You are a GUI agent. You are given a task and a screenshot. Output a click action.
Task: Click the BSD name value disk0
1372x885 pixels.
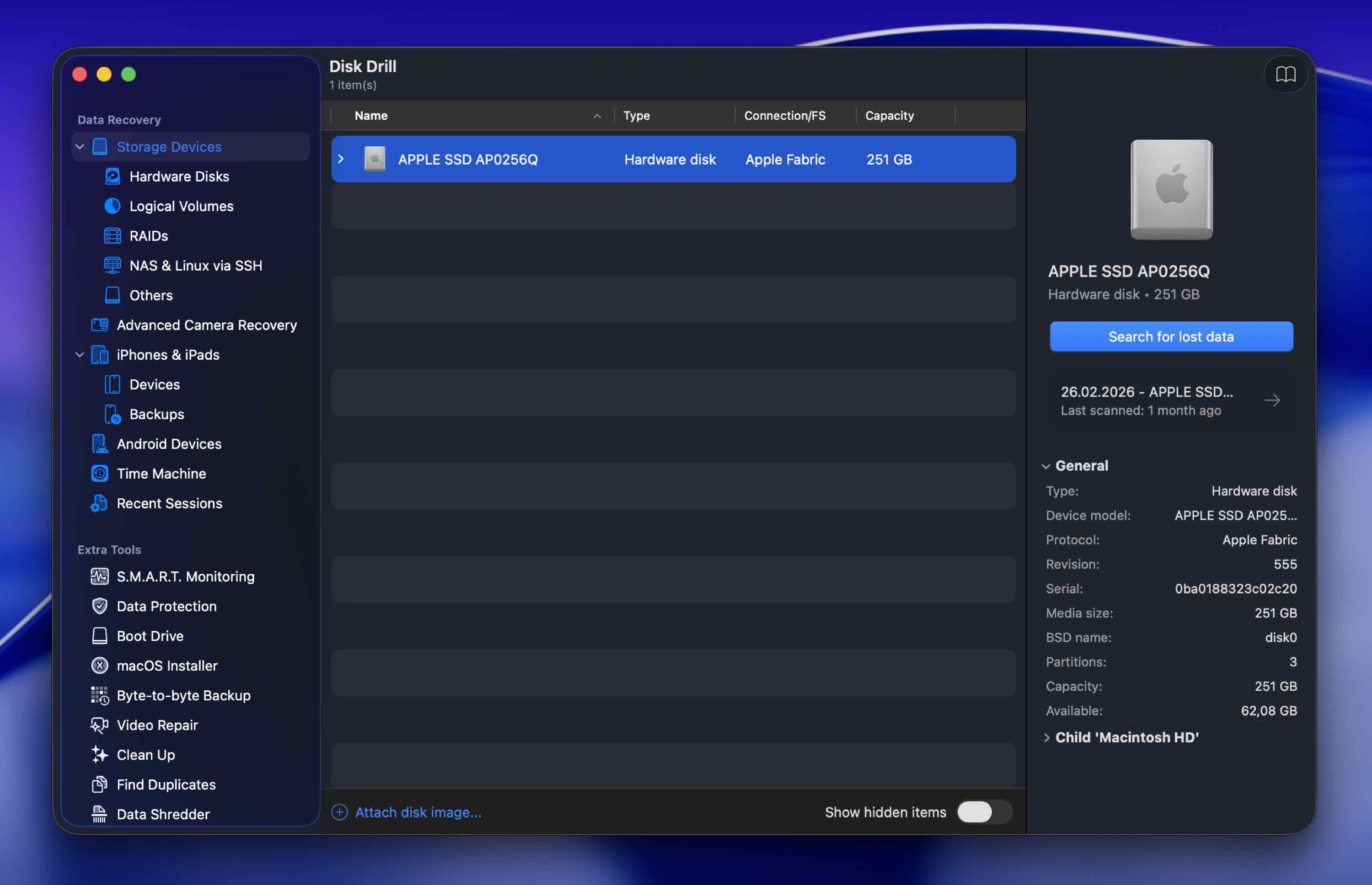click(1281, 637)
